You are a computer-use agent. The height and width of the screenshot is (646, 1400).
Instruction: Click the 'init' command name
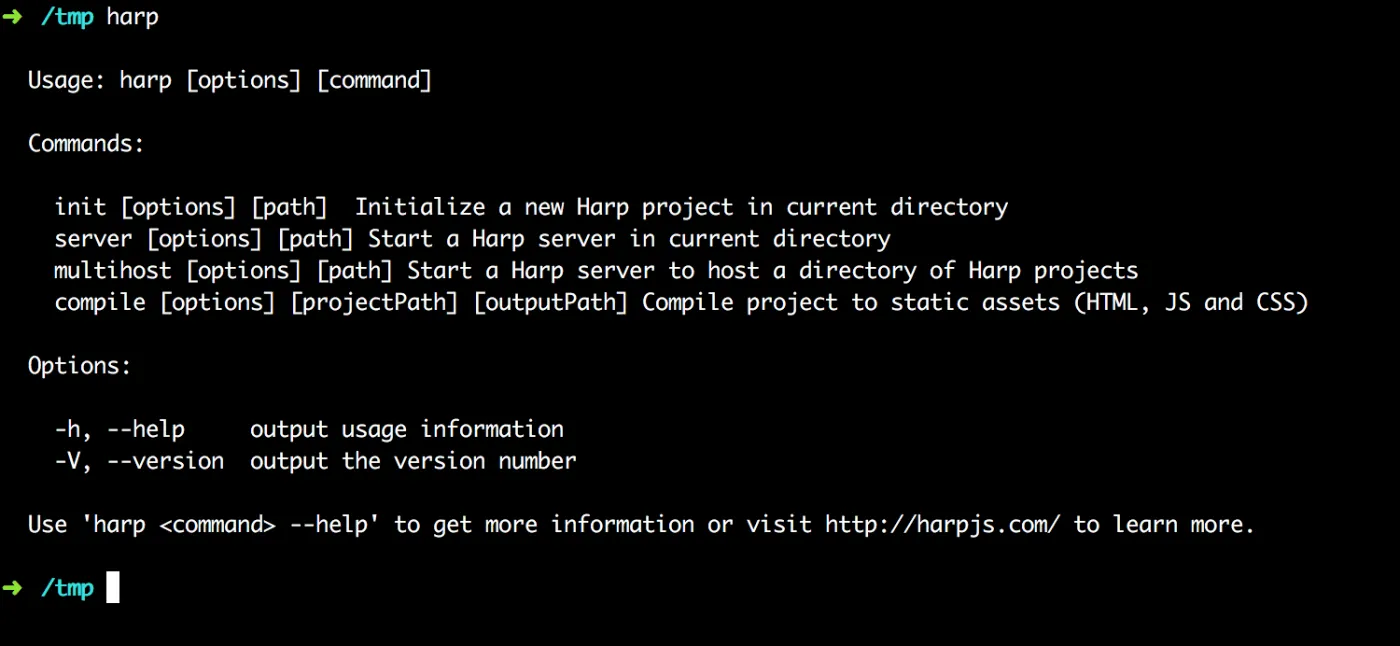tap(80, 207)
